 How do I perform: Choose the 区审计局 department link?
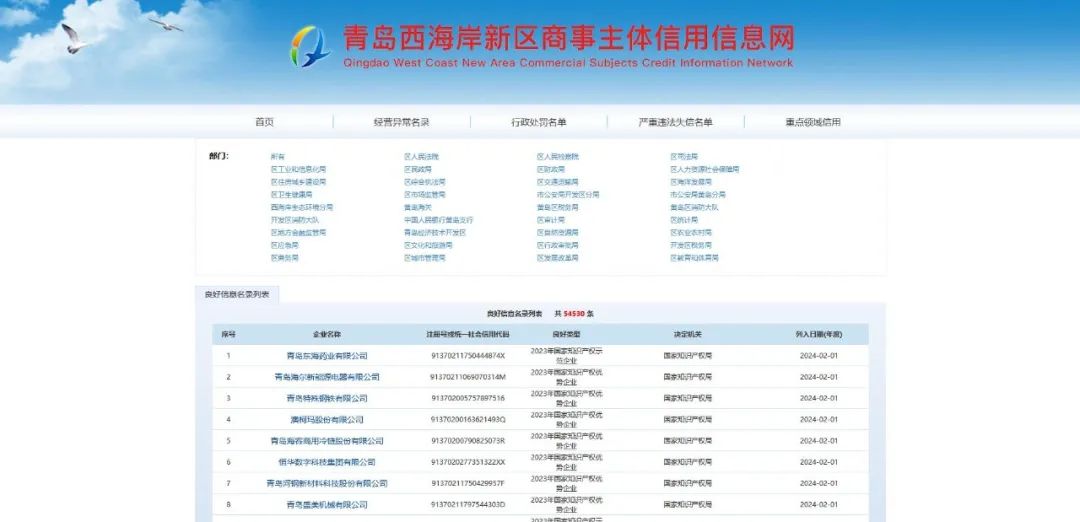click(550, 220)
